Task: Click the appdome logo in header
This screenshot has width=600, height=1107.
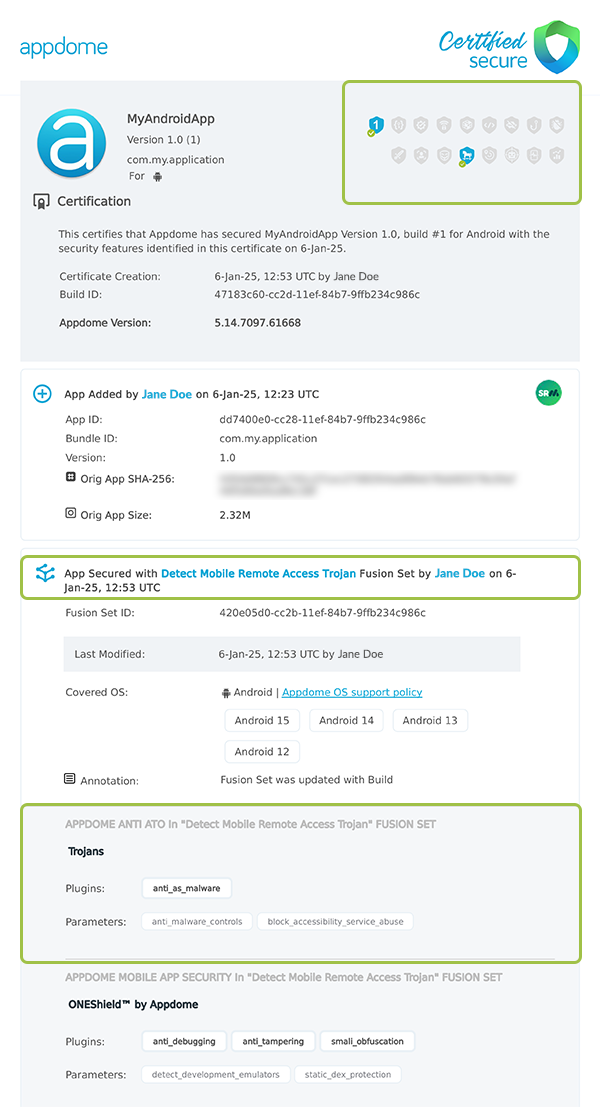Action: (63, 47)
